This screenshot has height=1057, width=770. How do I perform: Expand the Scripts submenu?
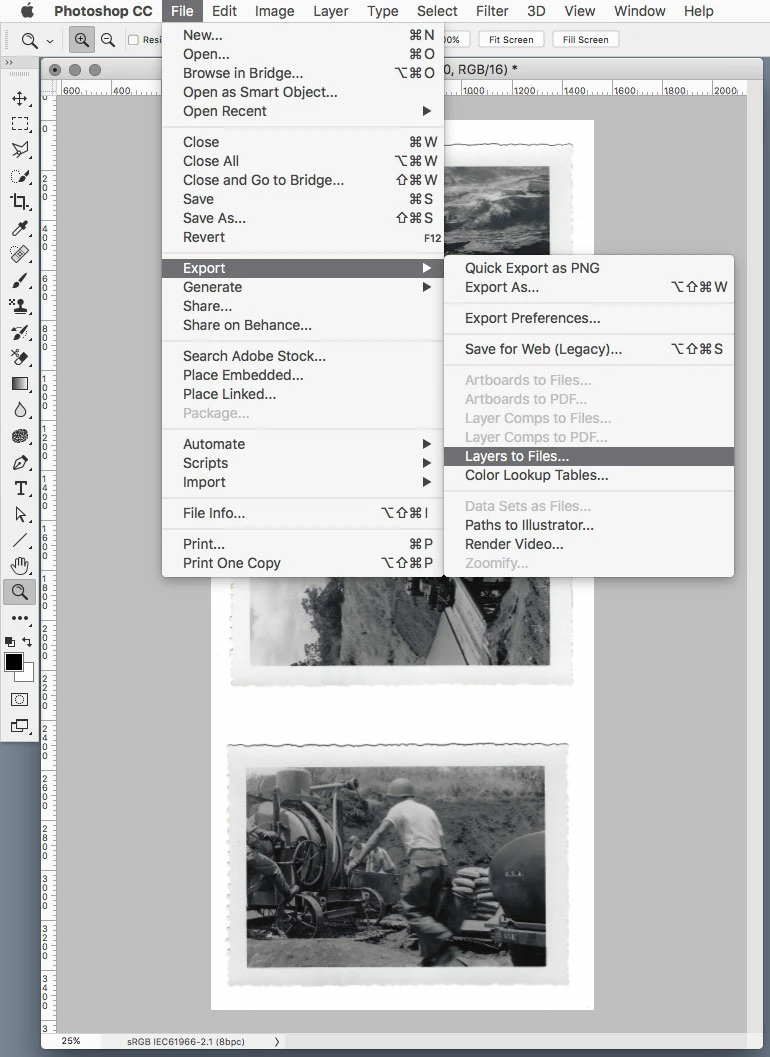[x=303, y=463]
